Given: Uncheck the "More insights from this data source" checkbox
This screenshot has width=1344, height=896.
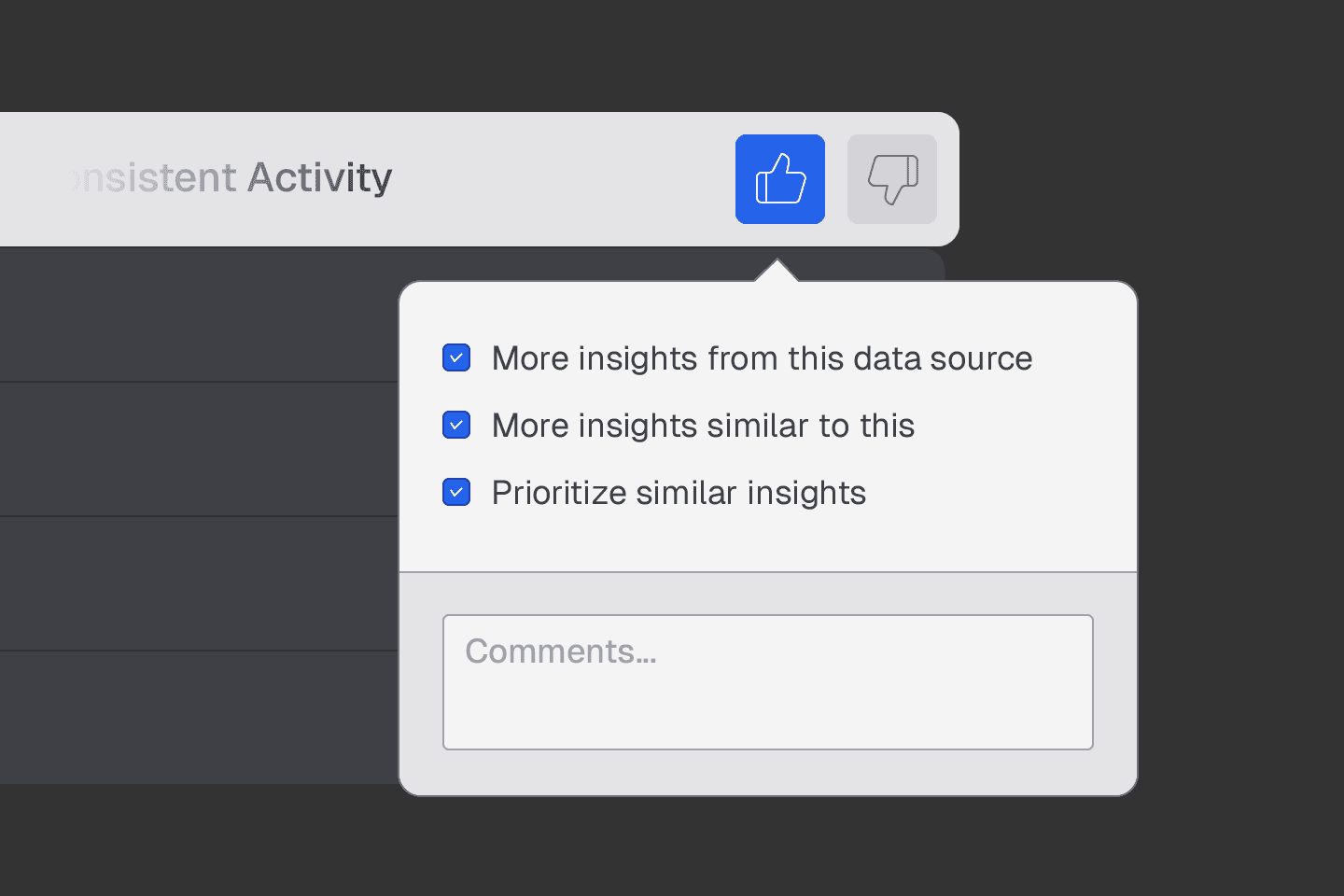Looking at the screenshot, I should [x=456, y=357].
